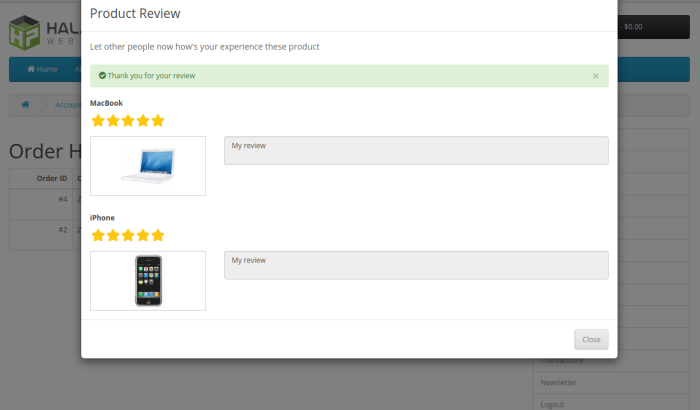Click the first star of the MacBook rating
This screenshot has width=700, height=410.
[x=98, y=121]
